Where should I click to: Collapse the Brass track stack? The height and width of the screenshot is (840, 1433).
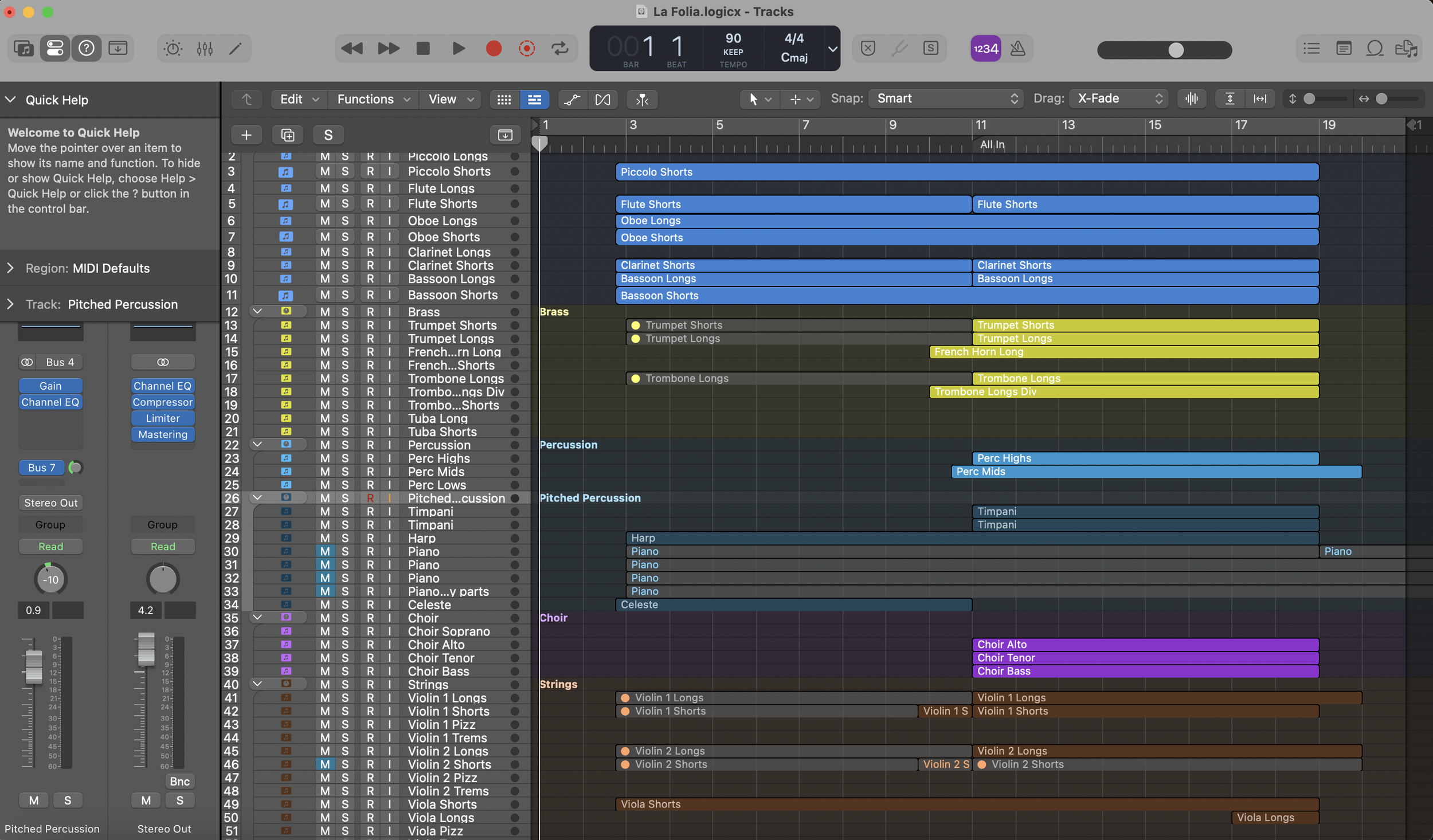(x=257, y=312)
